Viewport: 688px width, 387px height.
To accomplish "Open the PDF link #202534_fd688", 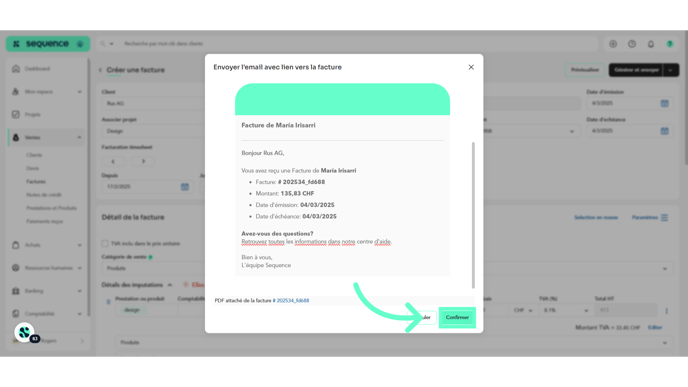I will (x=291, y=301).
